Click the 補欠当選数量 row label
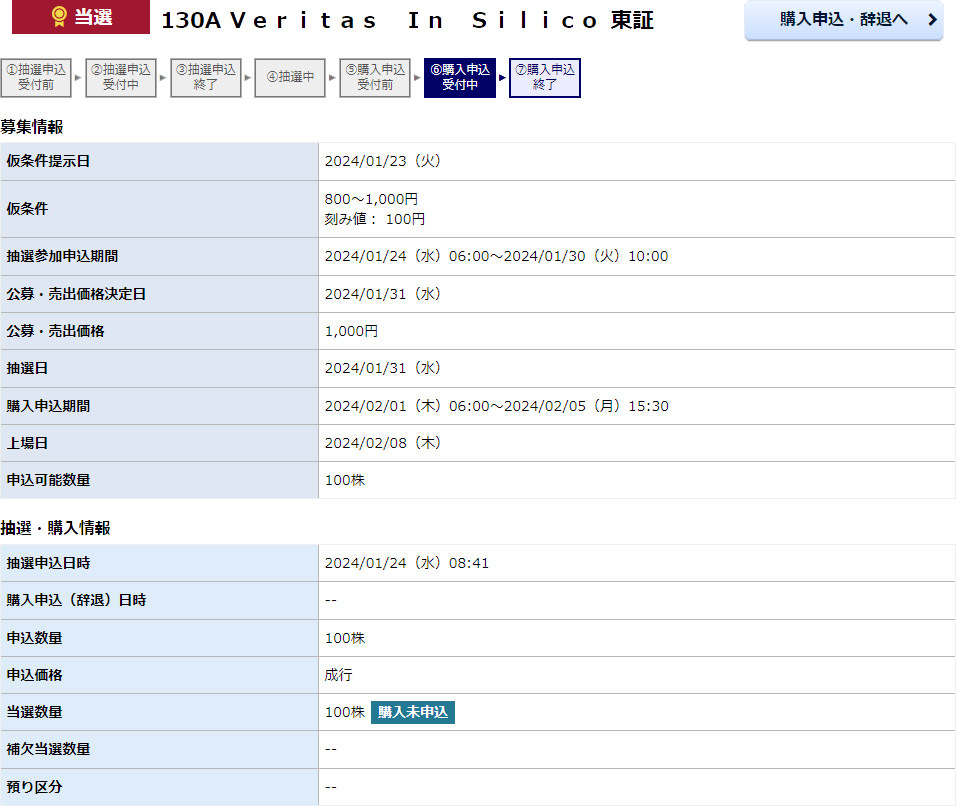This screenshot has height=806, width=956. pyautogui.click(x=48, y=749)
